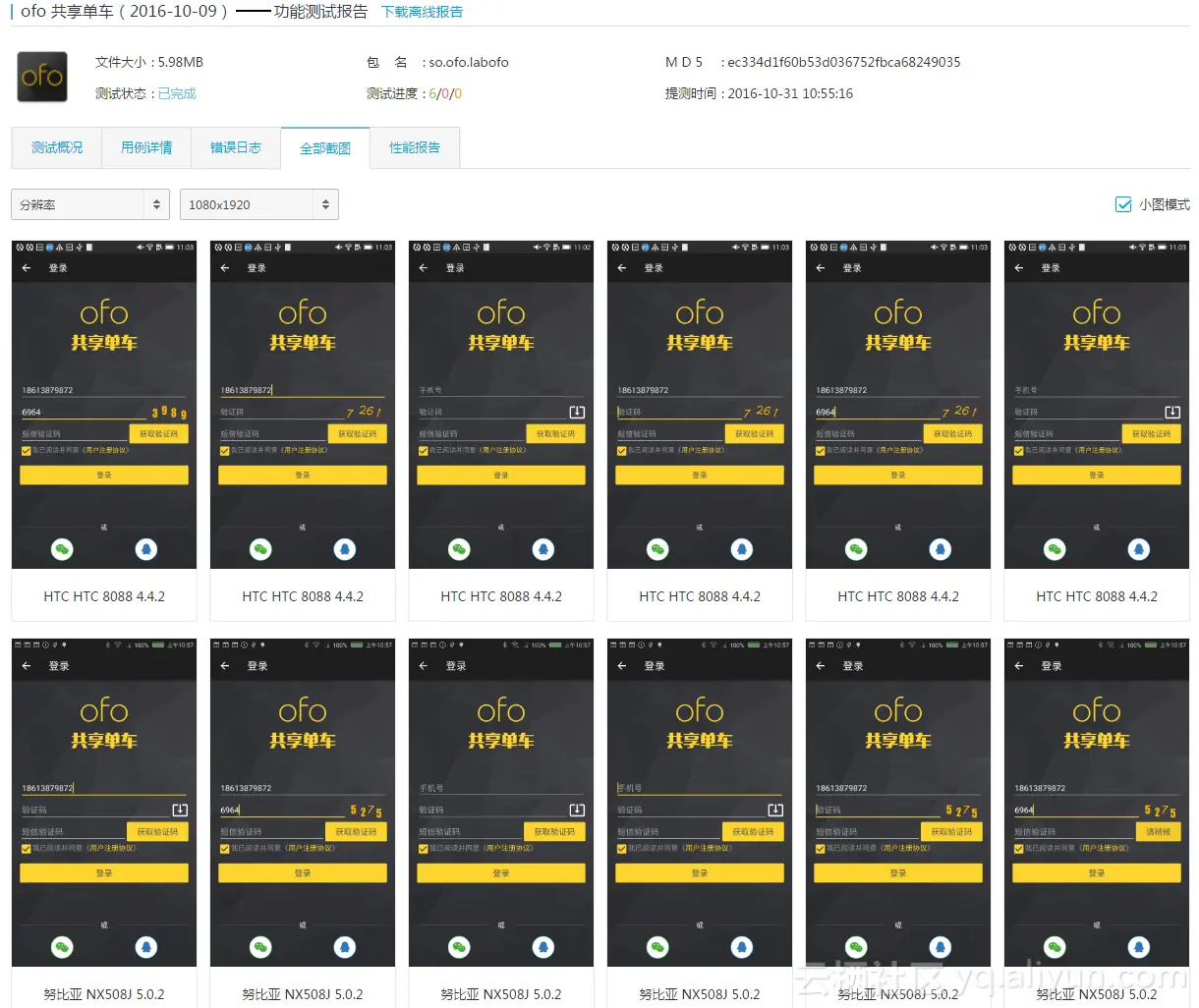The image size is (1199, 1008).
Task: Click the title ofo 共享单车（2016-10-09）
Action: (x=125, y=12)
